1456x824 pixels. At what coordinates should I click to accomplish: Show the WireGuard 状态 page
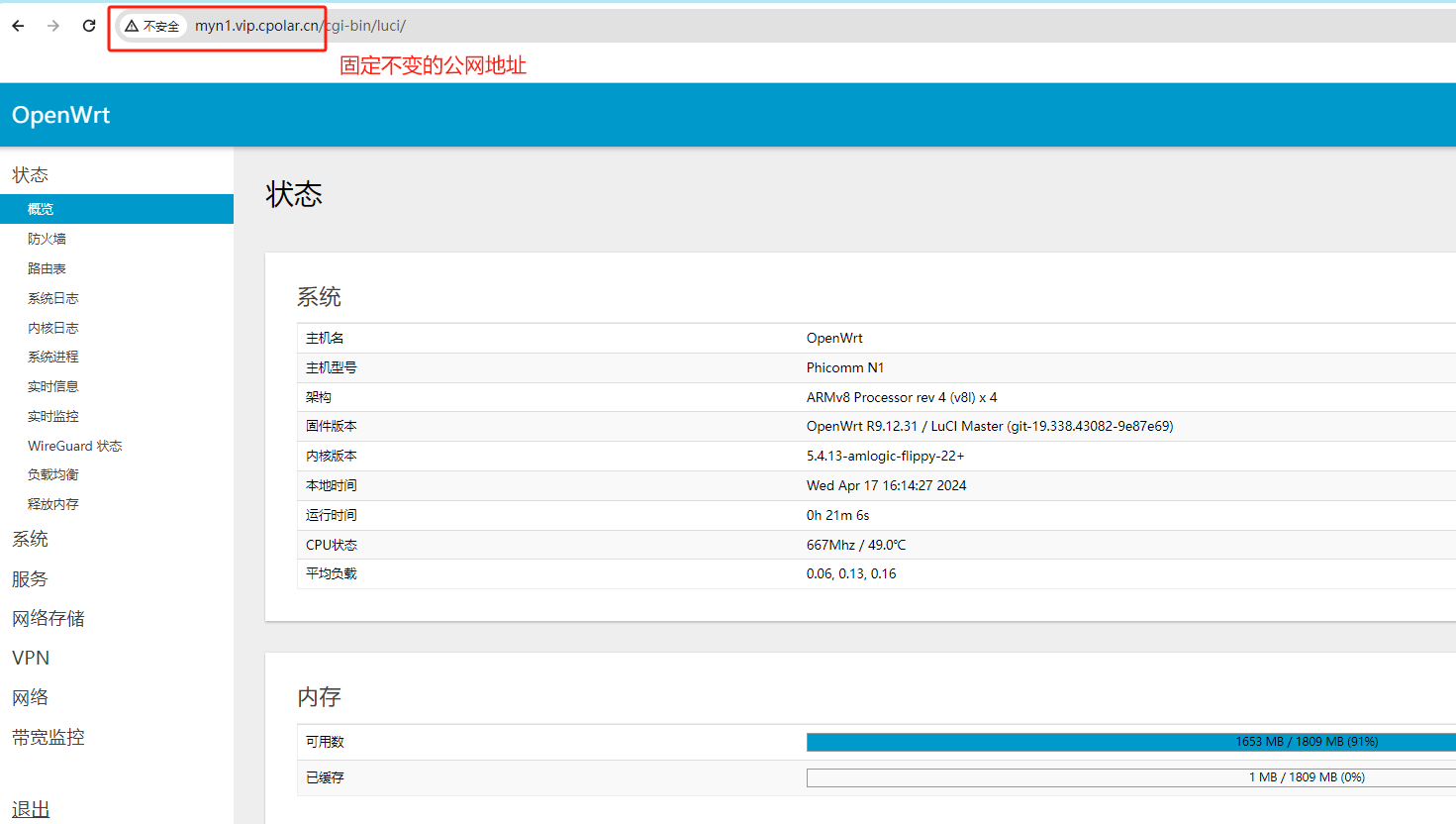(74, 446)
